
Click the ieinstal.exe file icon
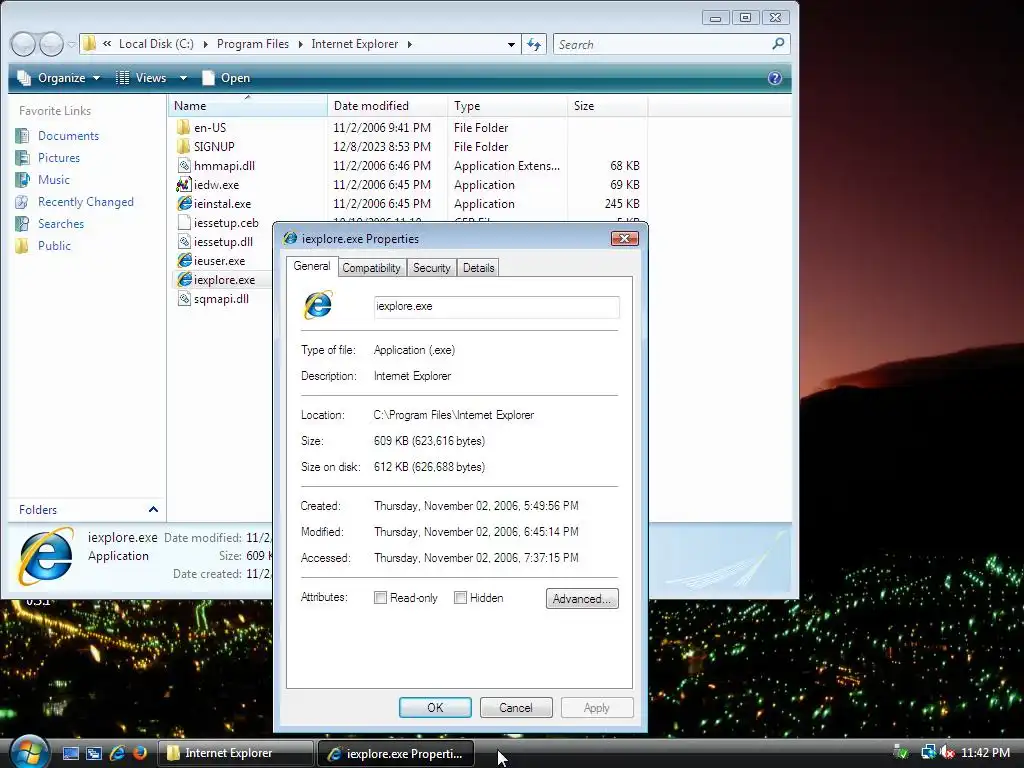[184, 204]
